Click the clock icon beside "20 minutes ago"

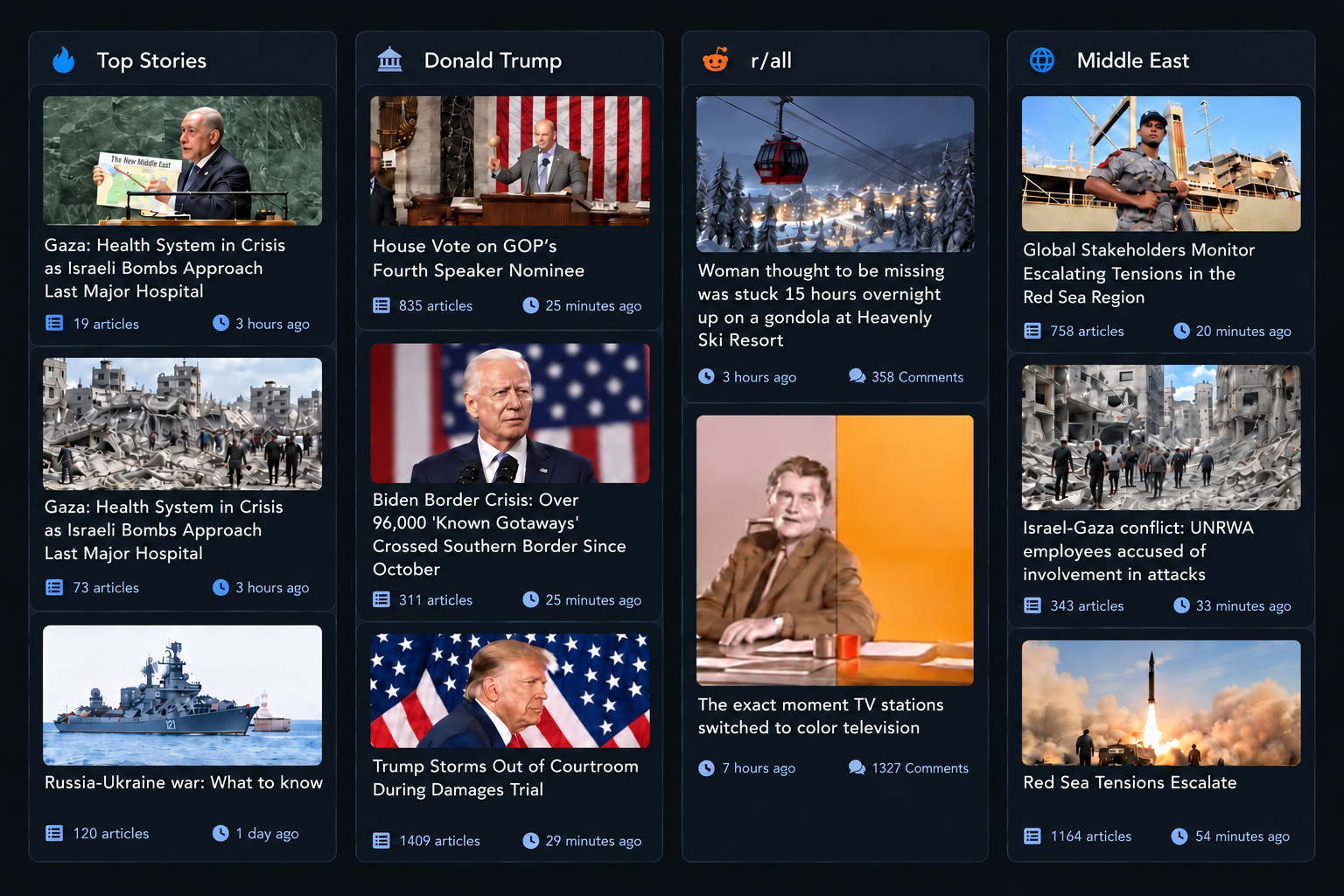pyautogui.click(x=1181, y=331)
